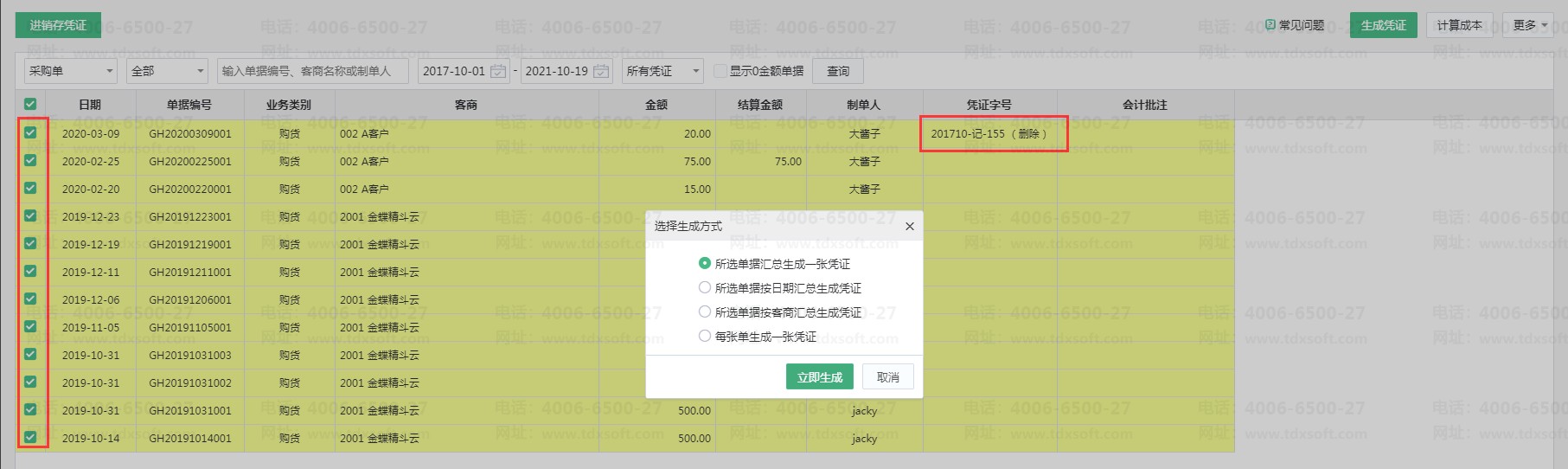1568x469 pixels.
Task: Switch to 进销存凭证 tab
Action: coord(58,25)
